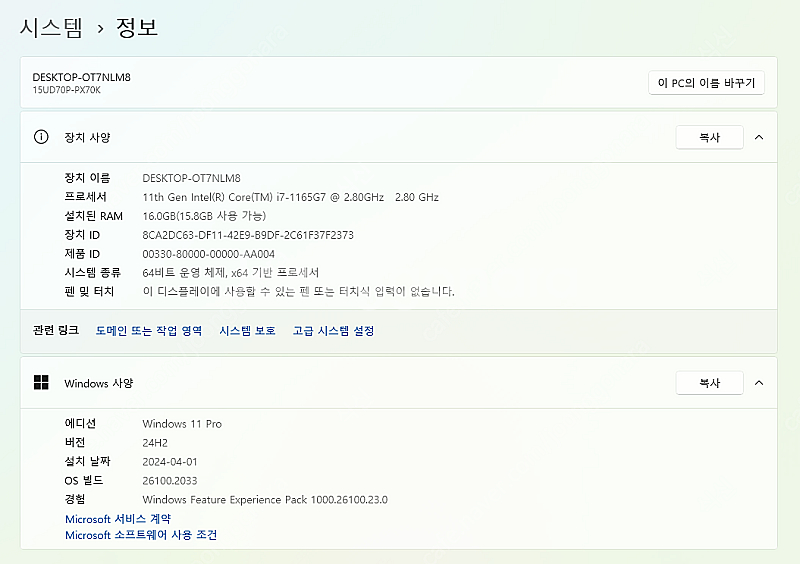Click the 경험 label
800x564 pixels.
tap(75, 499)
